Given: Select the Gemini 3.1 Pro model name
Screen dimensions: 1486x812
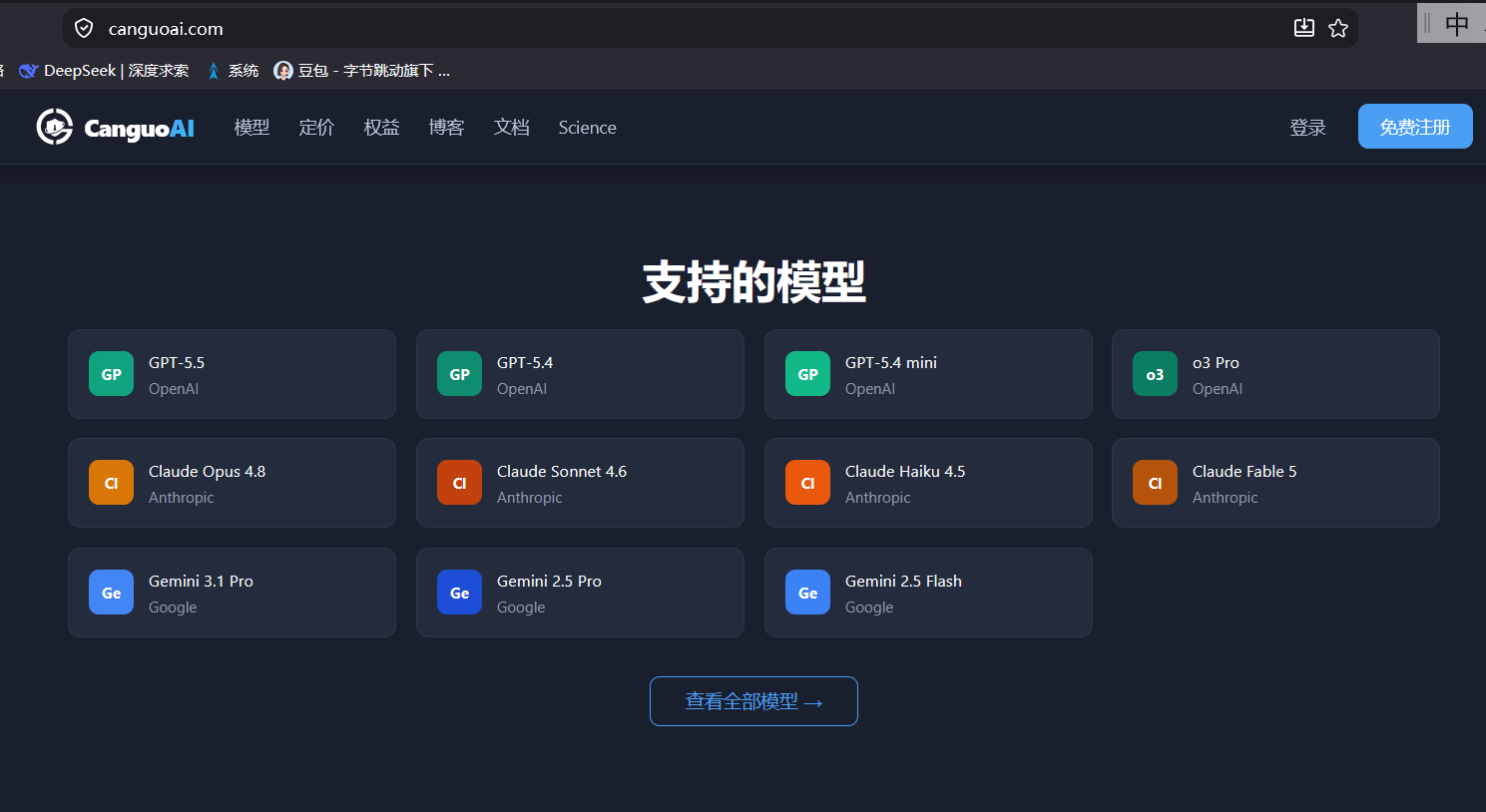Looking at the screenshot, I should coord(201,582).
